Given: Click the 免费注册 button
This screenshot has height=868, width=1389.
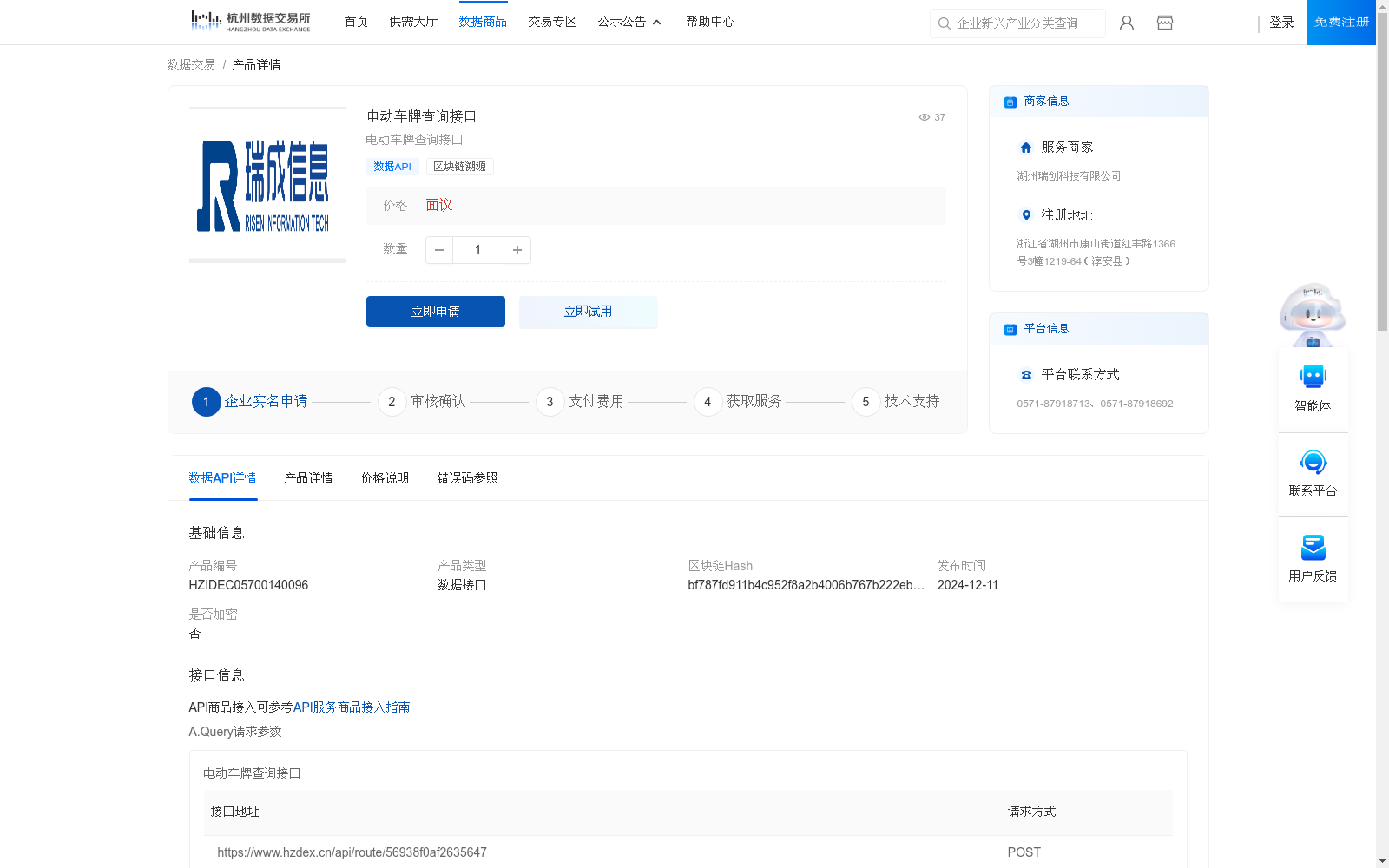Looking at the screenshot, I should 1341,23.
